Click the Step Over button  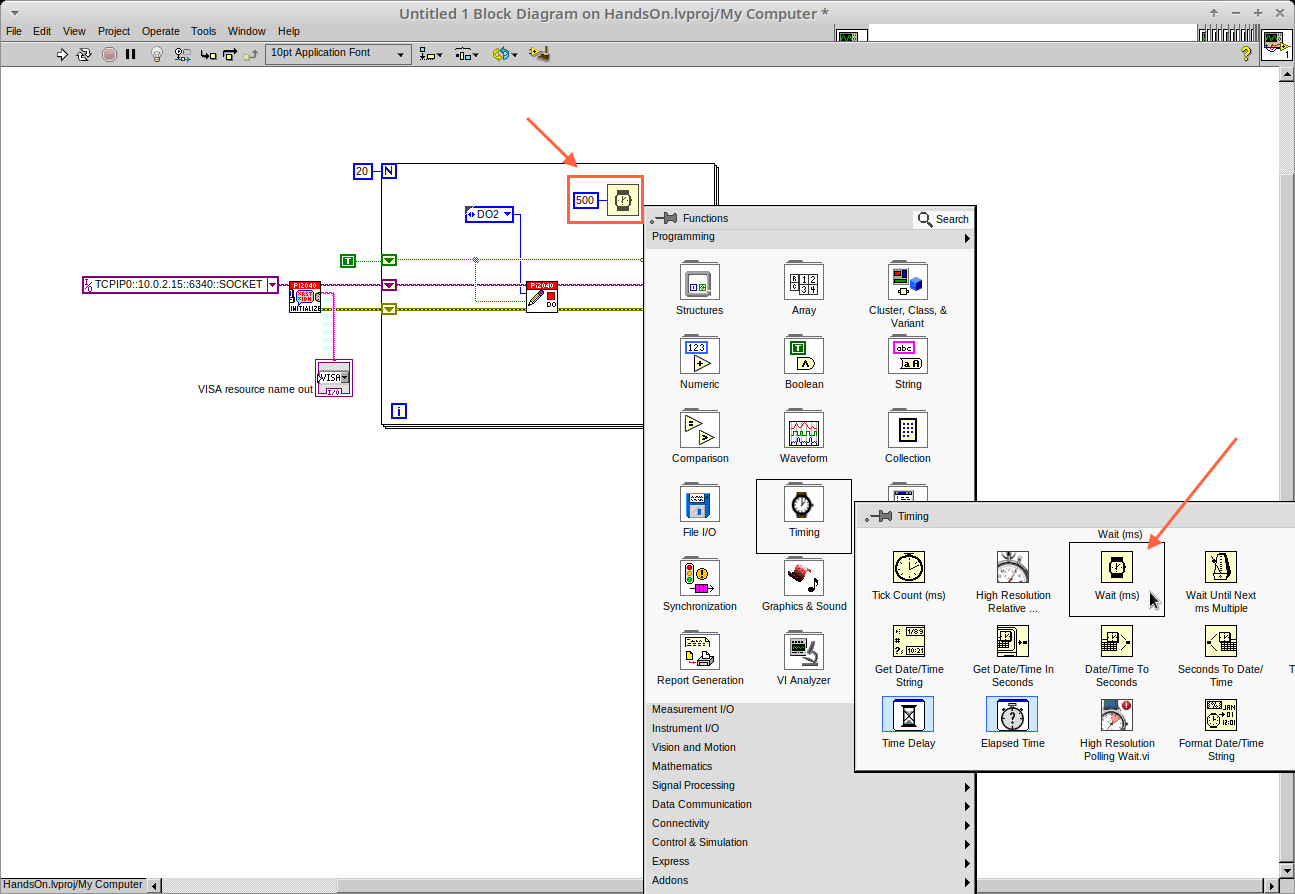229,54
